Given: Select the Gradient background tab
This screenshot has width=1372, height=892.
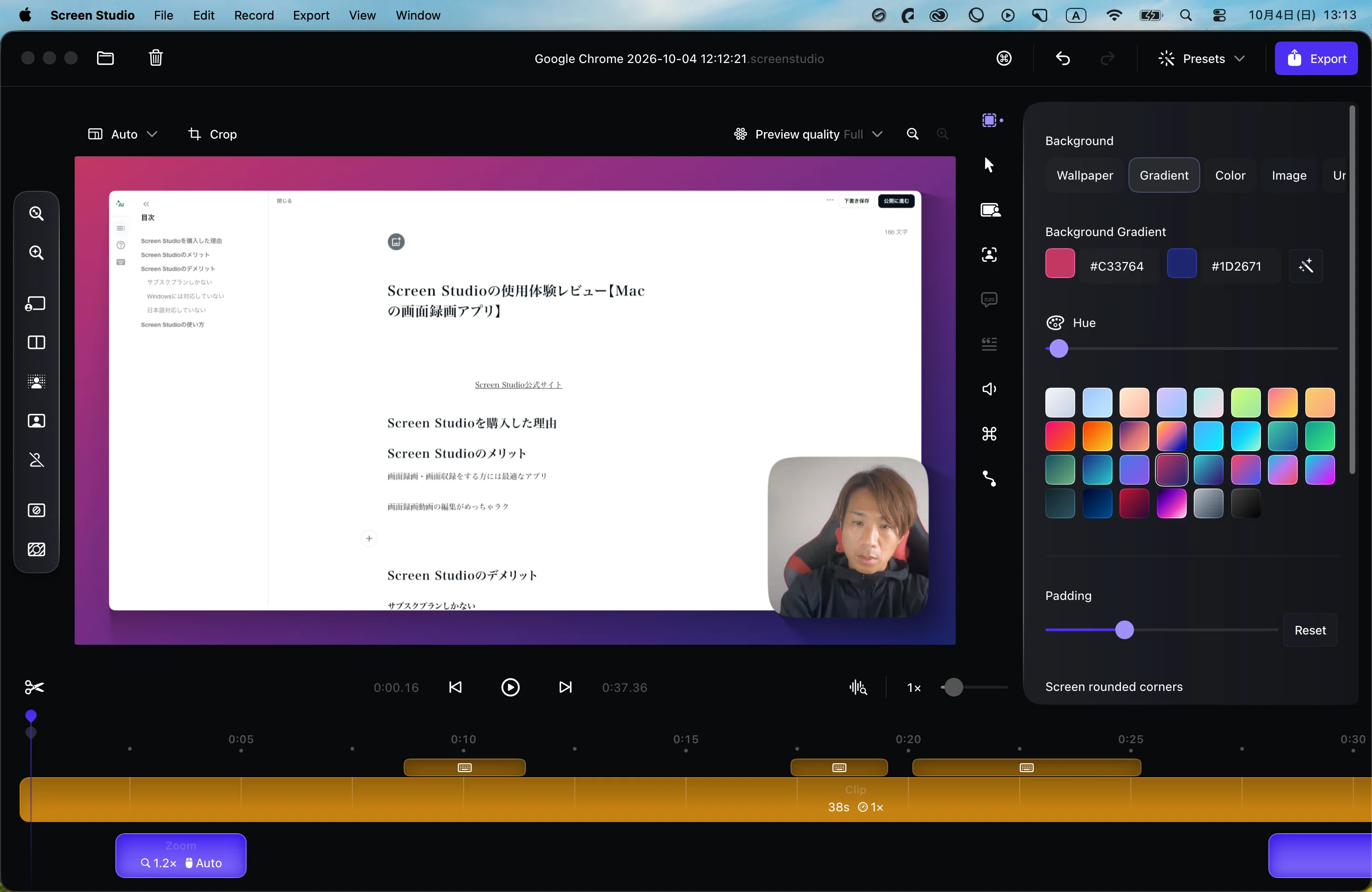Looking at the screenshot, I should (1163, 175).
